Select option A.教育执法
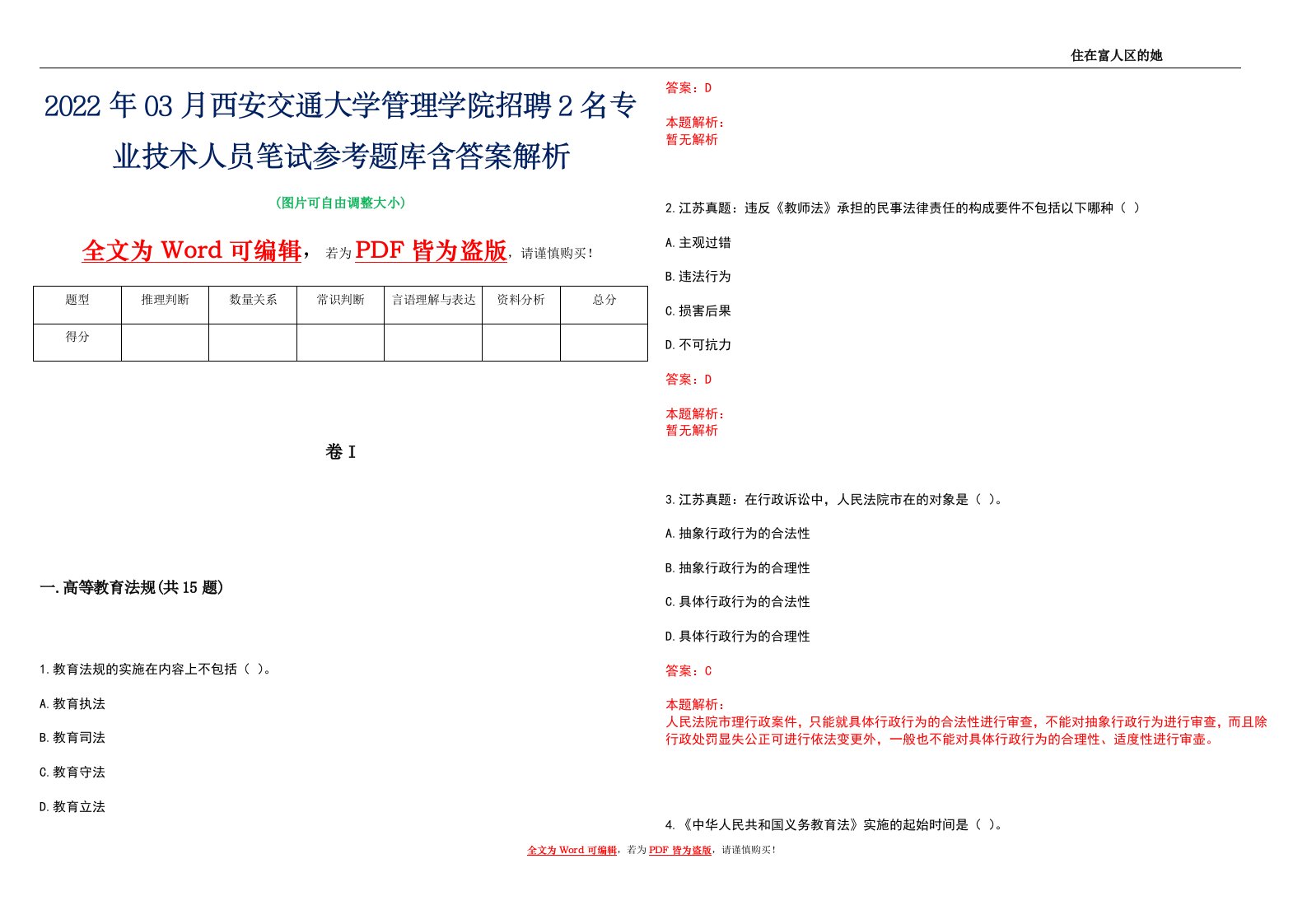Screen dimensions: 1307x924 pyautogui.click(x=72, y=704)
